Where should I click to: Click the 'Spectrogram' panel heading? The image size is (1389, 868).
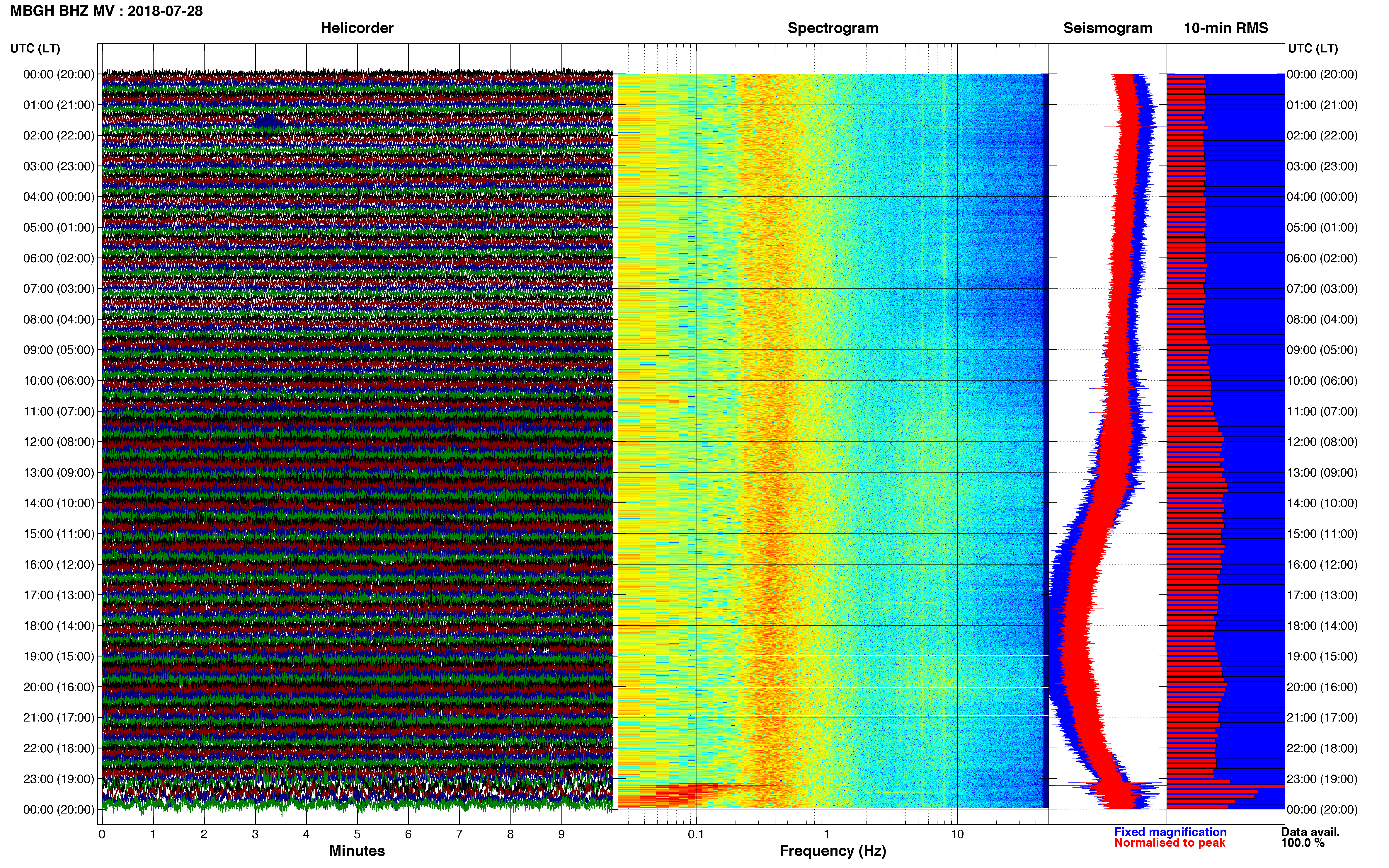point(833,28)
